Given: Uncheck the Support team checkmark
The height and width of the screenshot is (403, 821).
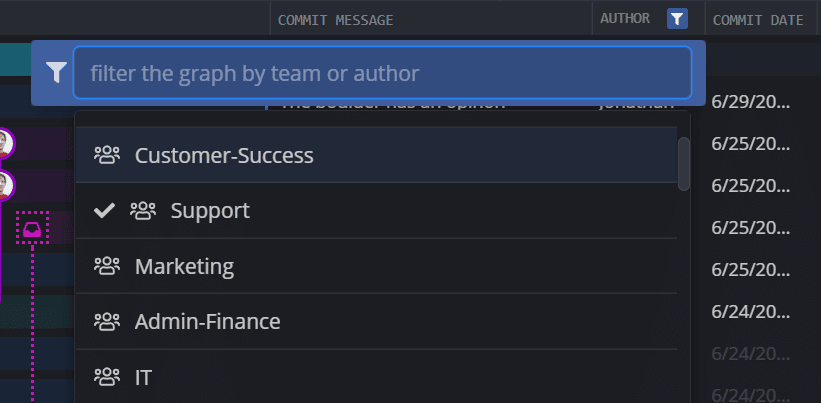Looking at the screenshot, I should [x=103, y=211].
